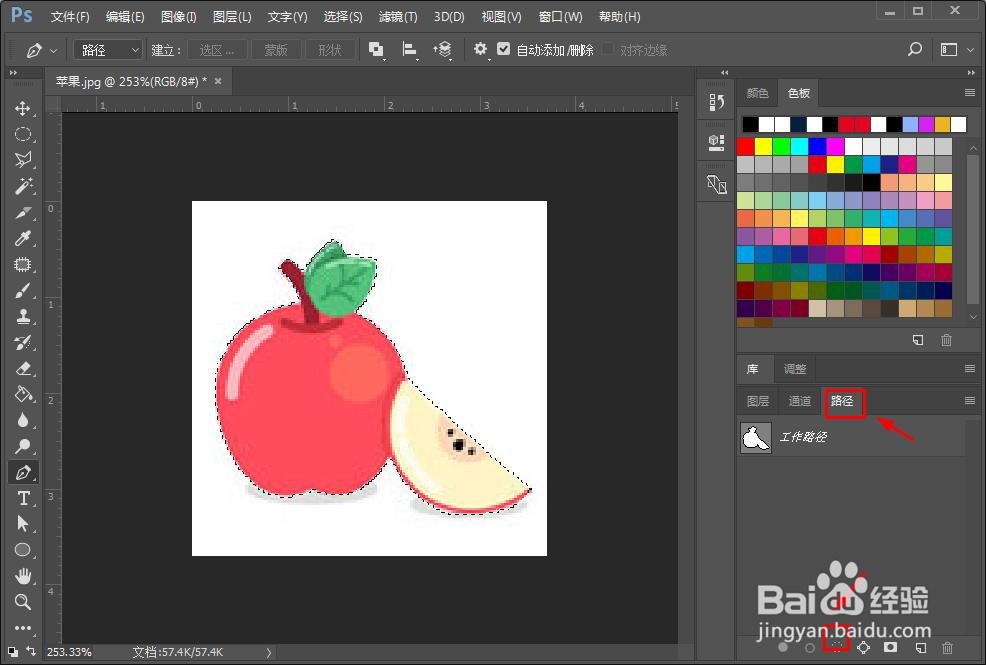Open 文件(F) menu
This screenshot has width=986, height=665.
[70, 16]
